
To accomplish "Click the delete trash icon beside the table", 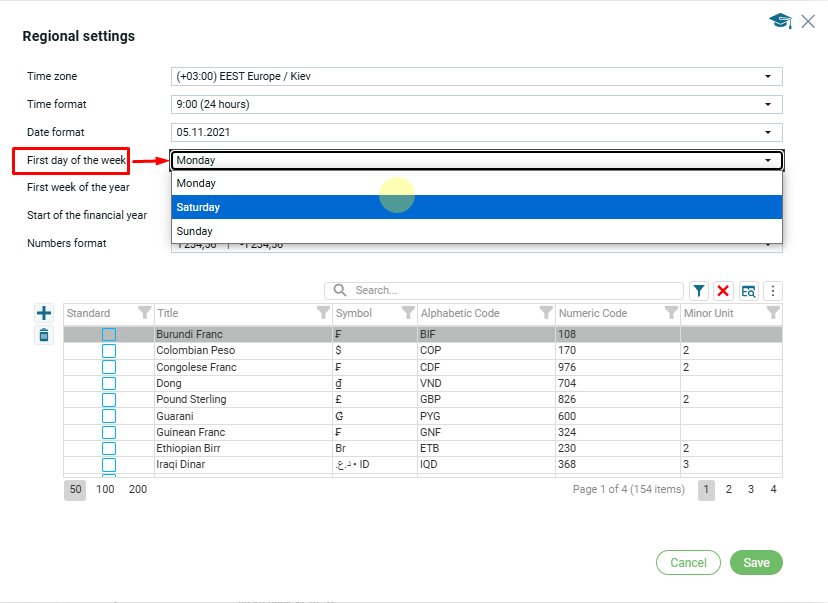I will pyautogui.click(x=44, y=335).
